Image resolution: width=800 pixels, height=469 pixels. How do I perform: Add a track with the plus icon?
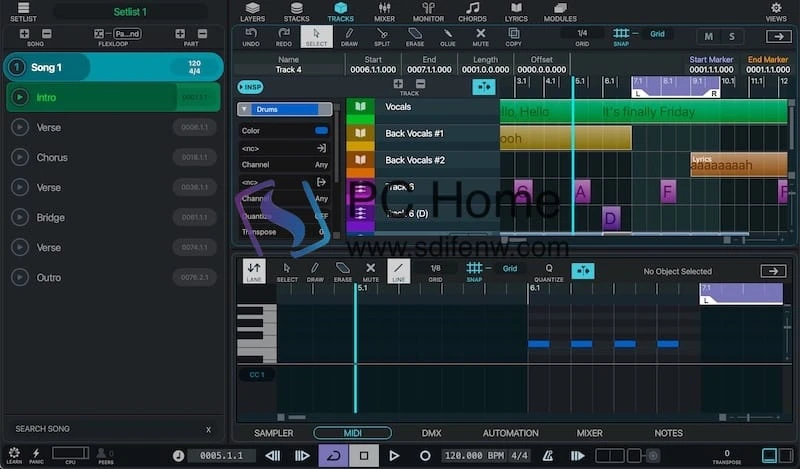398,84
